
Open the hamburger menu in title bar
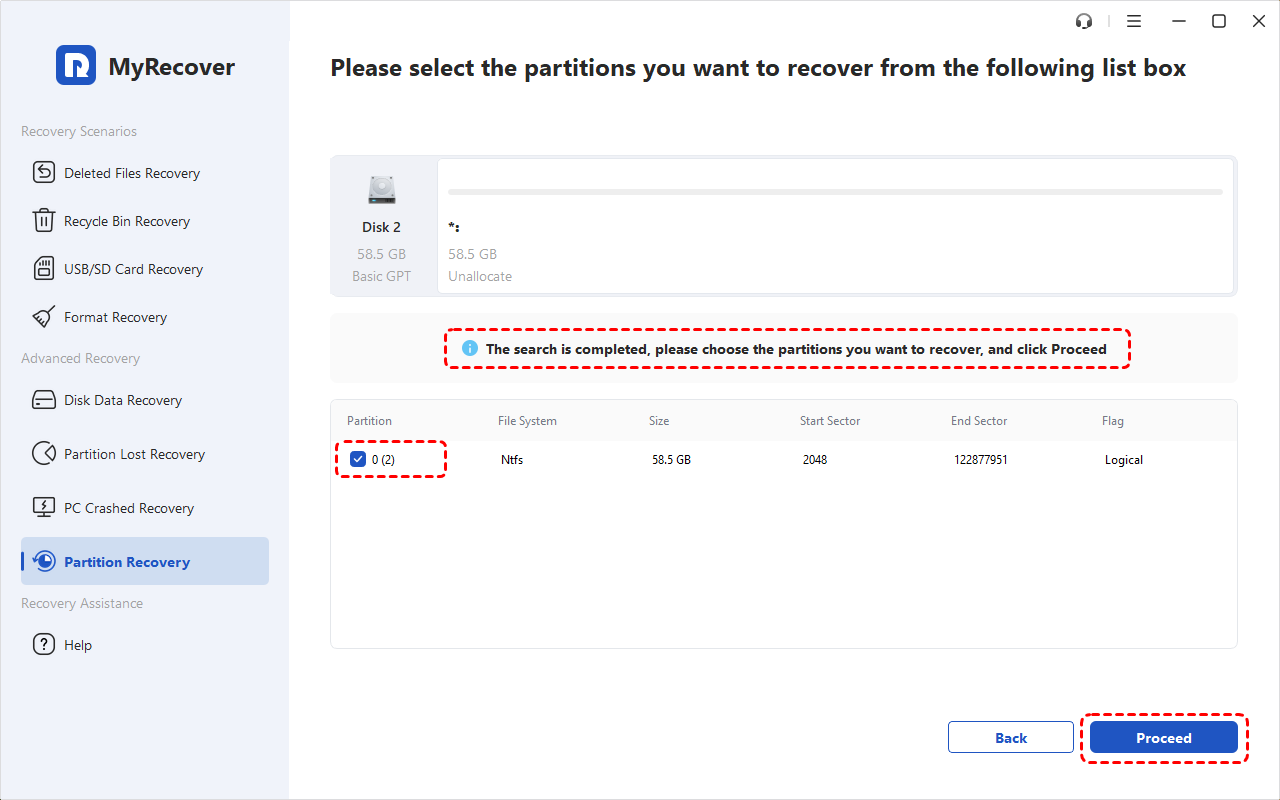coord(1134,21)
